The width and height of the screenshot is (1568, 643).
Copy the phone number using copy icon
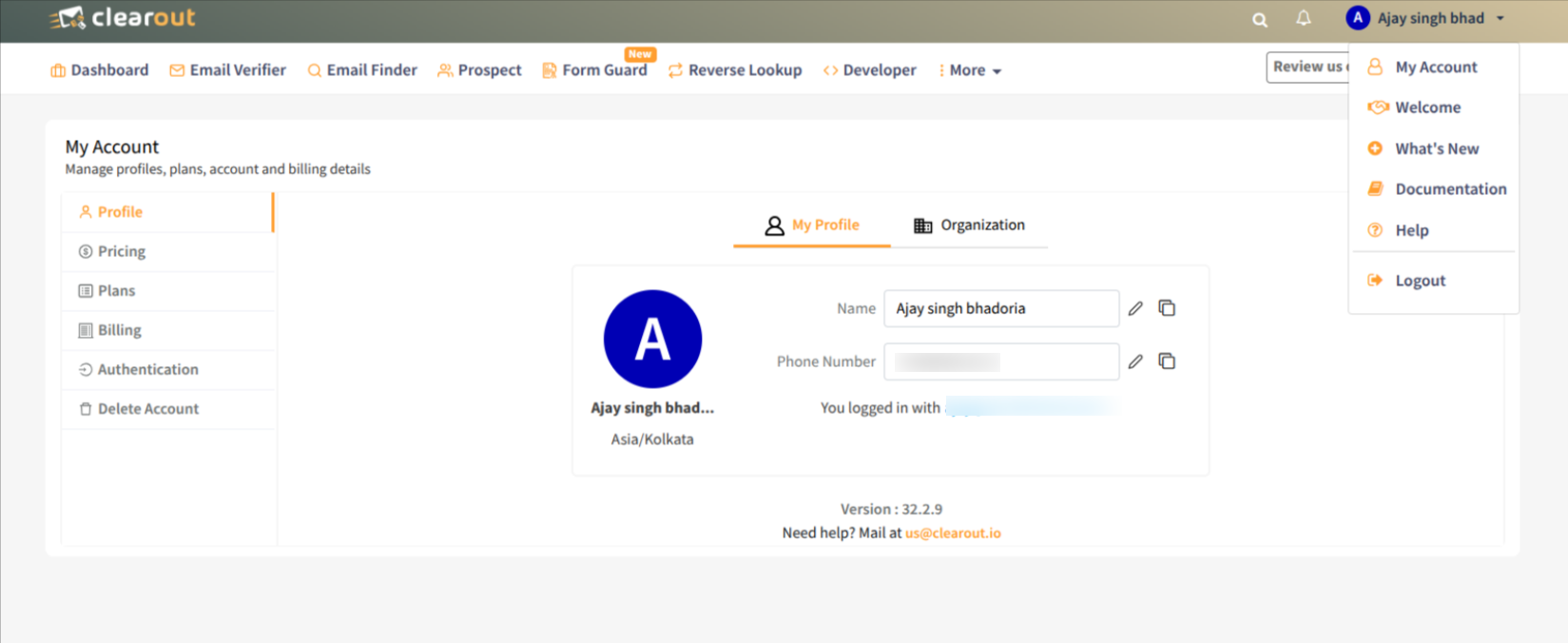click(1167, 361)
